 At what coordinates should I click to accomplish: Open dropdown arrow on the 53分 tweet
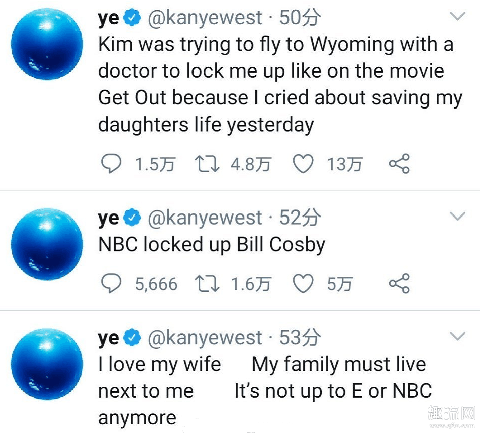pyautogui.click(x=457, y=336)
